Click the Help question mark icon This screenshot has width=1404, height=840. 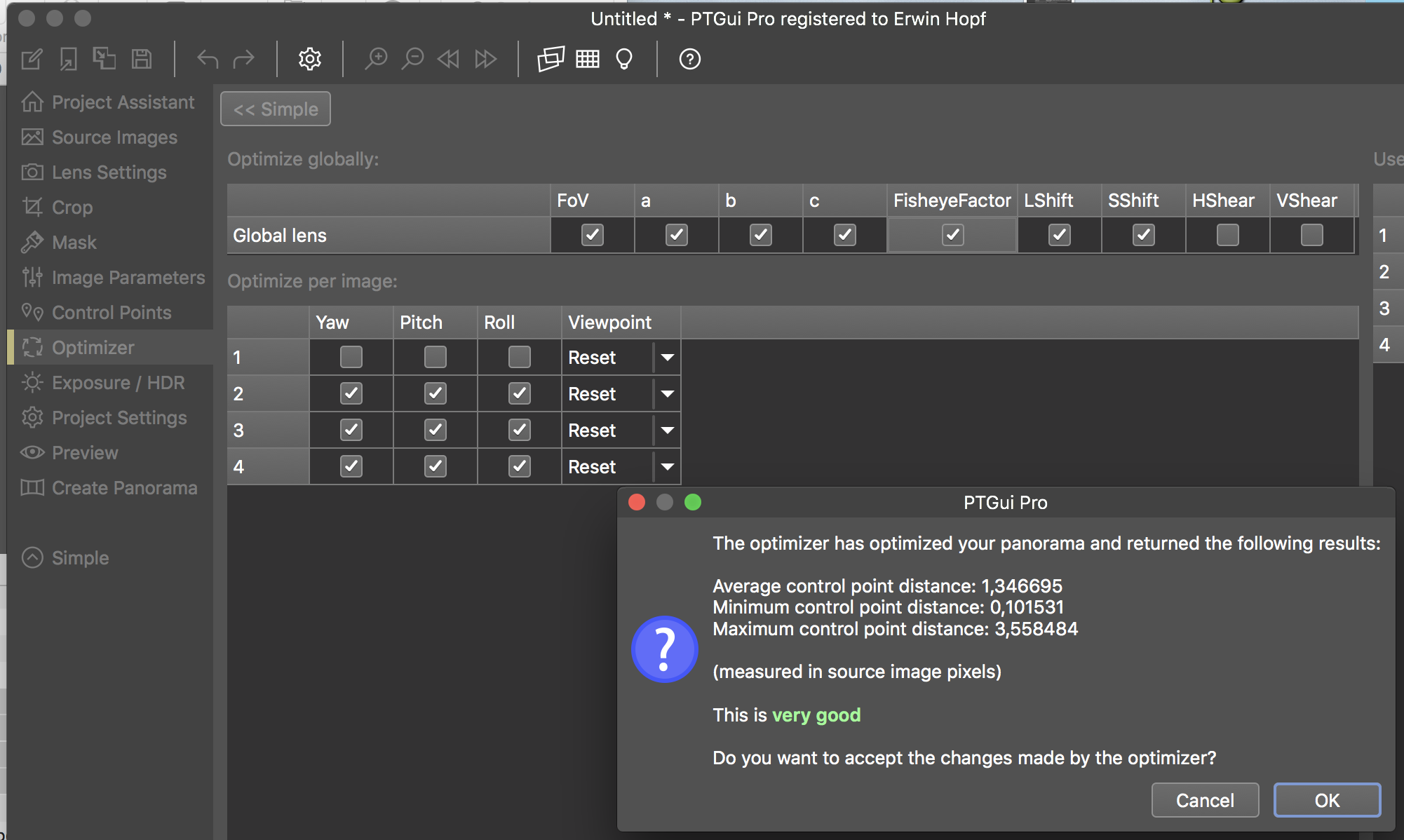690,59
